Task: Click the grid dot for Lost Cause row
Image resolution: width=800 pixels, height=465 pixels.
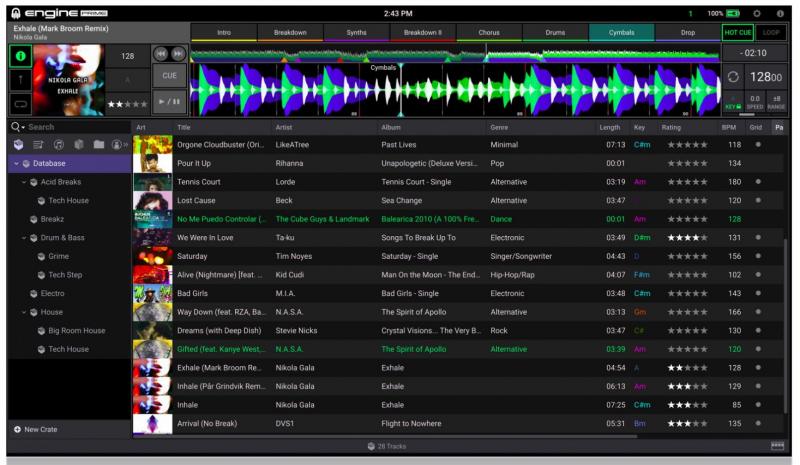Action: (x=758, y=201)
